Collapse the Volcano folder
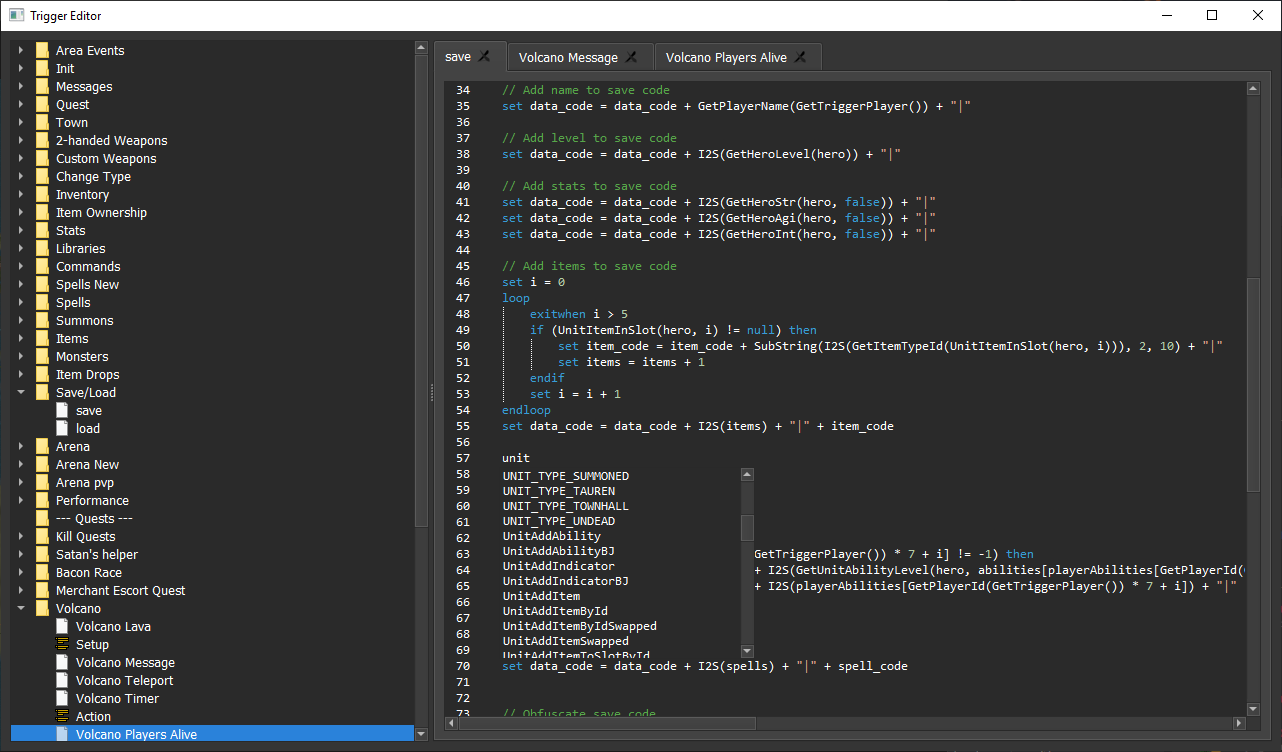Screen dimensions: 1282x752 (20, 609)
